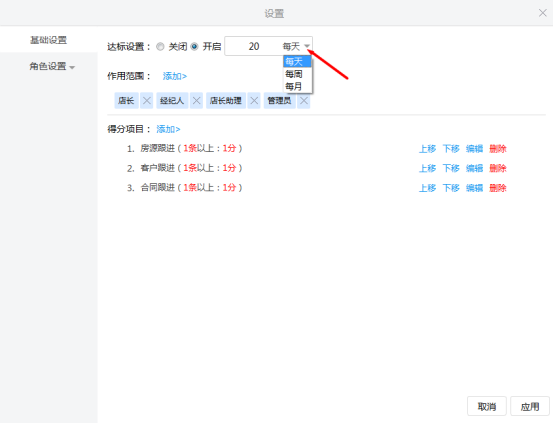Select the 关闭 radio button
Screen dimensions: 554x424
160,47
